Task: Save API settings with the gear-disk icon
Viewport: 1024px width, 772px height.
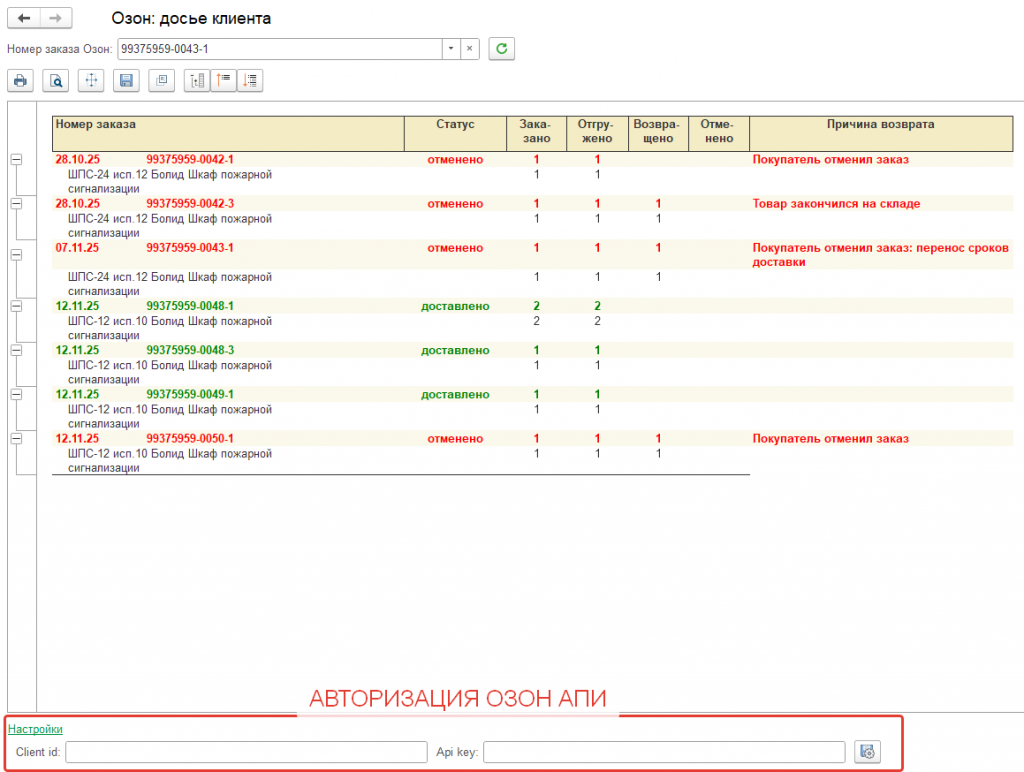Action: 867,752
